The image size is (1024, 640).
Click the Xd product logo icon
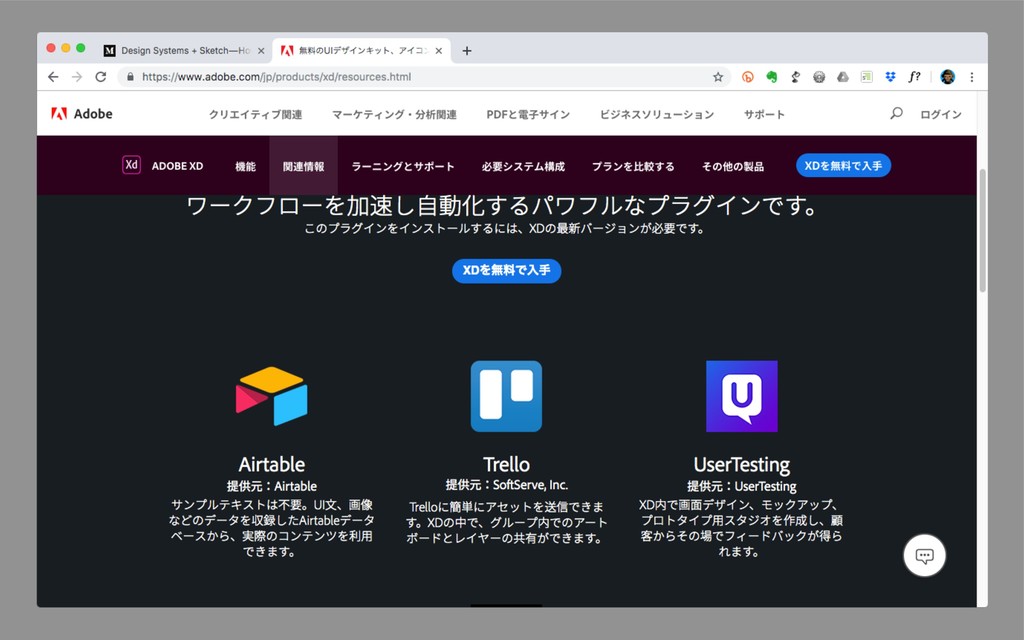tap(131, 165)
